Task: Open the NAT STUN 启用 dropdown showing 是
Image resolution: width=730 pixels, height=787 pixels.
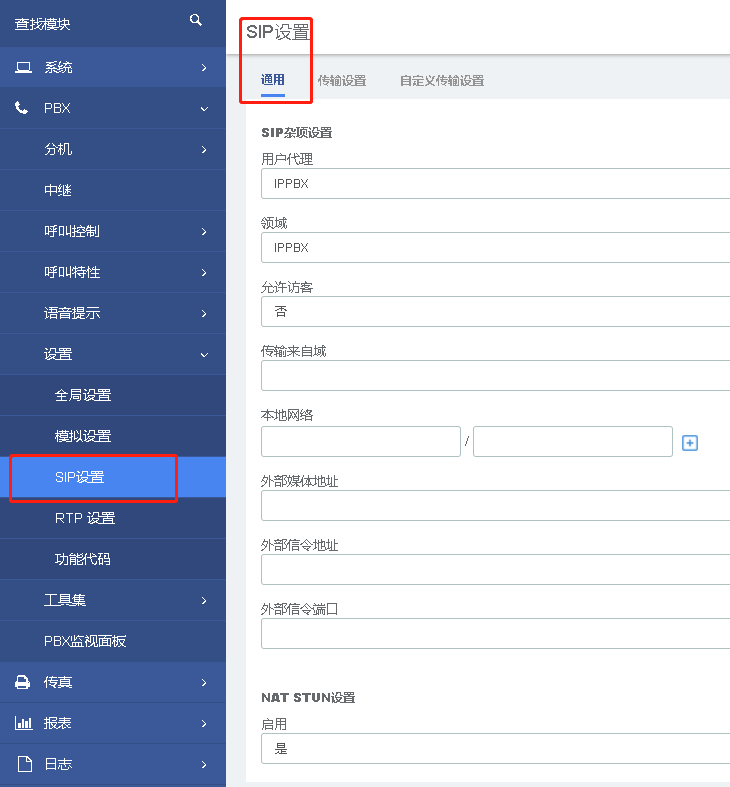Action: pos(496,749)
